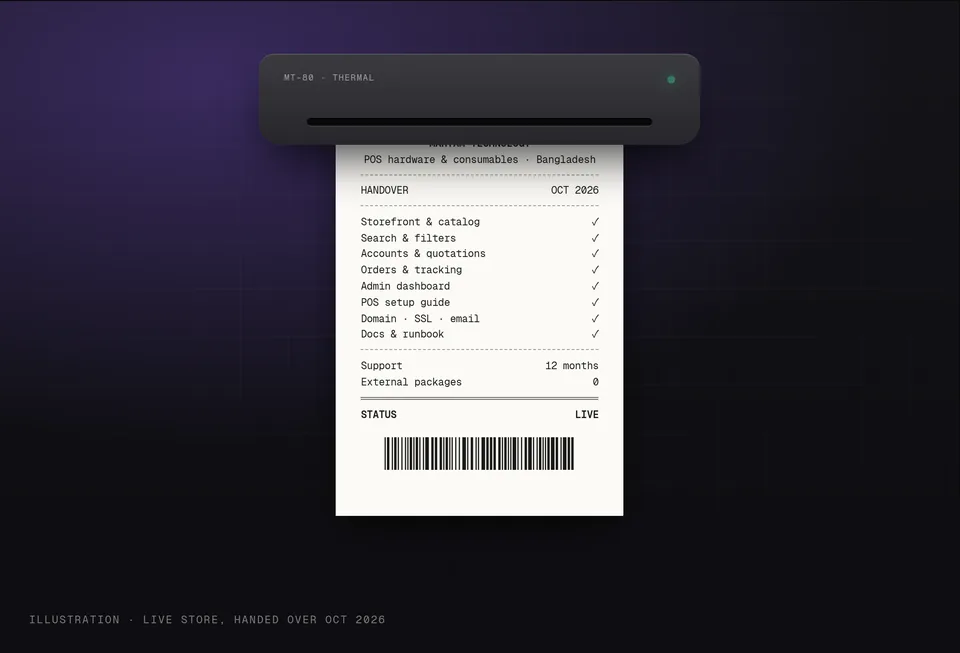
Task: Click the green status light on the printer
Action: [671, 80]
